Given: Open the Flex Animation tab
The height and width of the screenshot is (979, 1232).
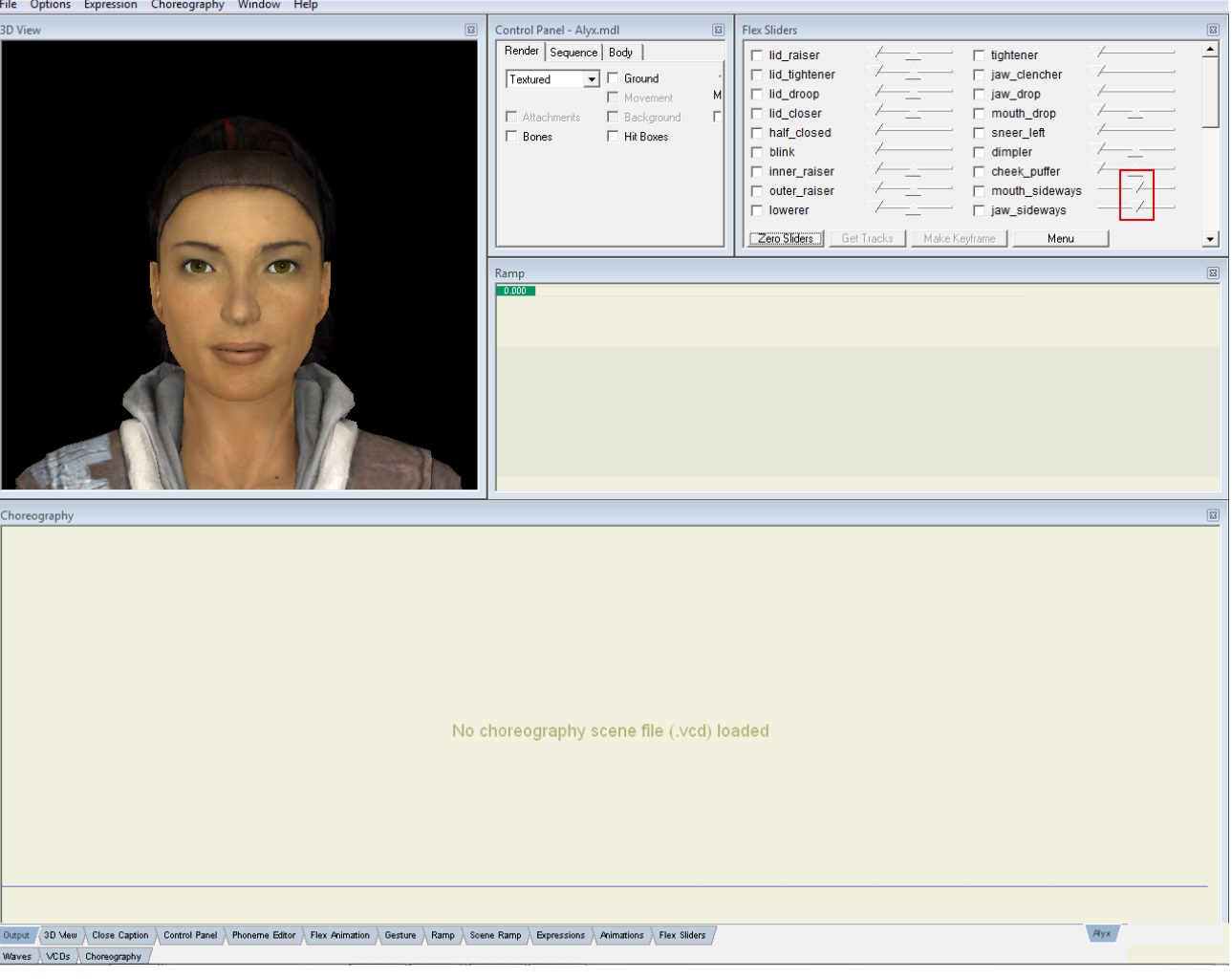Looking at the screenshot, I should pos(339,935).
